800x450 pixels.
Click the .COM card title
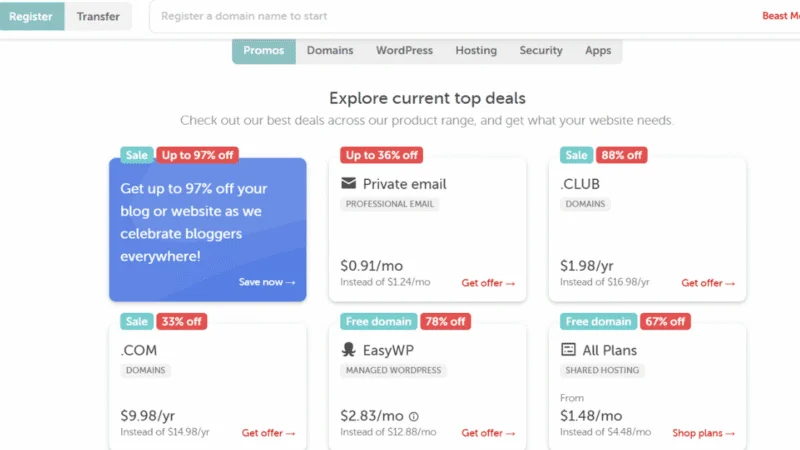click(139, 350)
